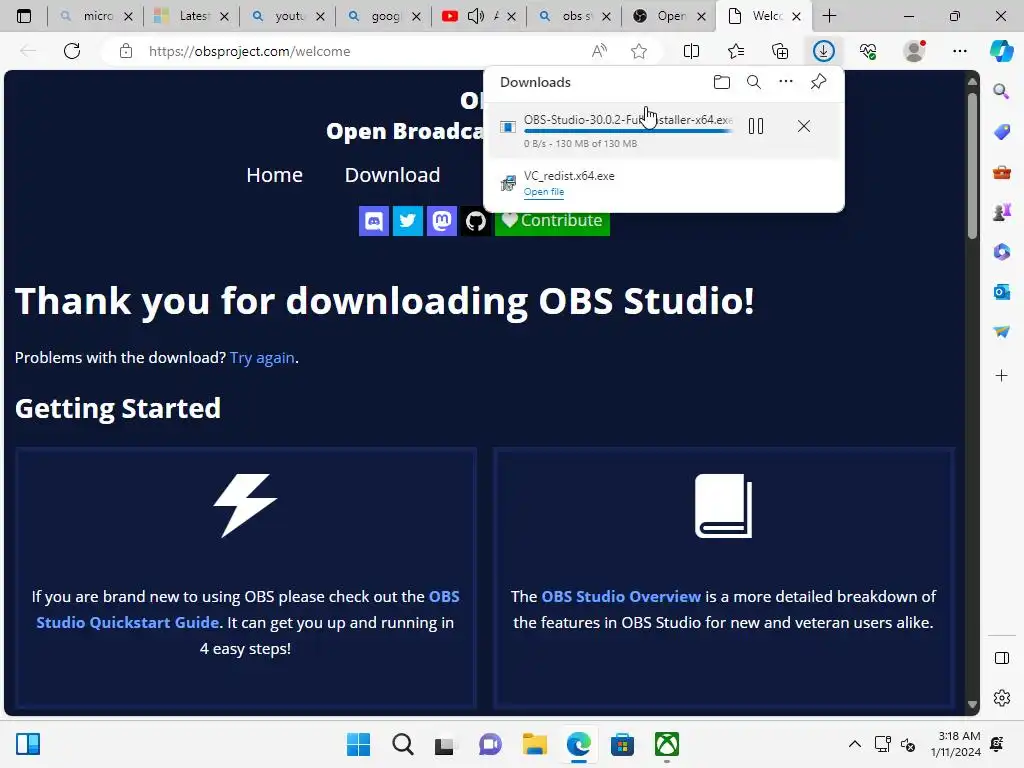Open sidebar Shopping tag icon
This screenshot has height=768, width=1024.
click(x=1001, y=132)
